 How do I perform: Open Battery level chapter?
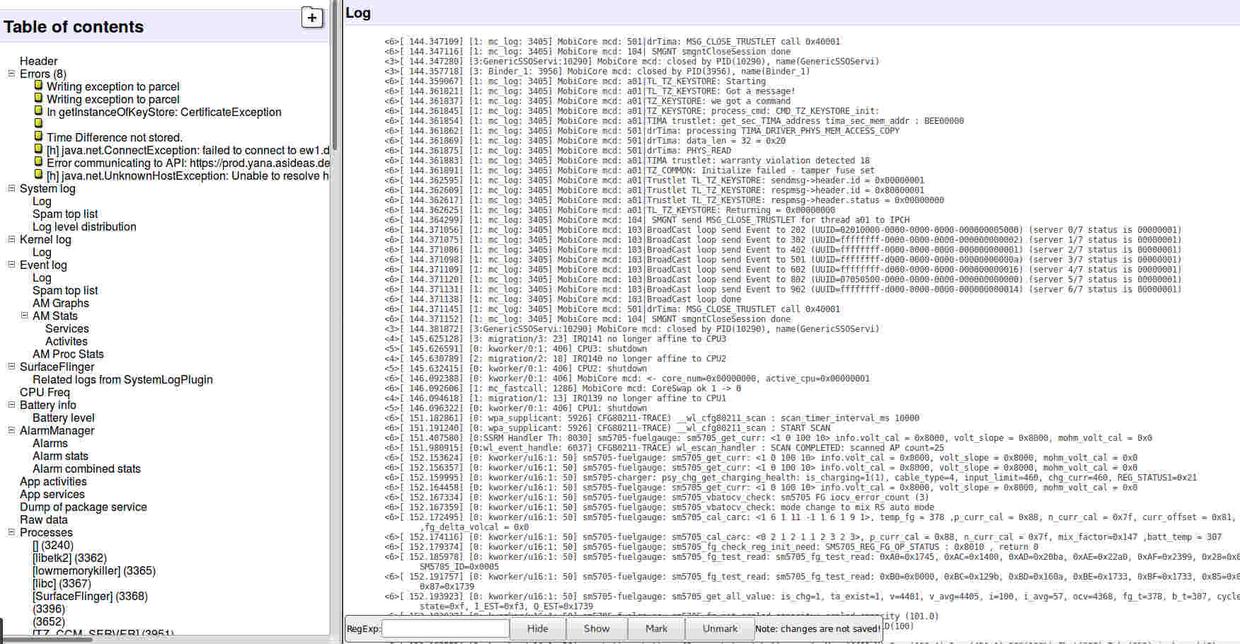pos(63,418)
